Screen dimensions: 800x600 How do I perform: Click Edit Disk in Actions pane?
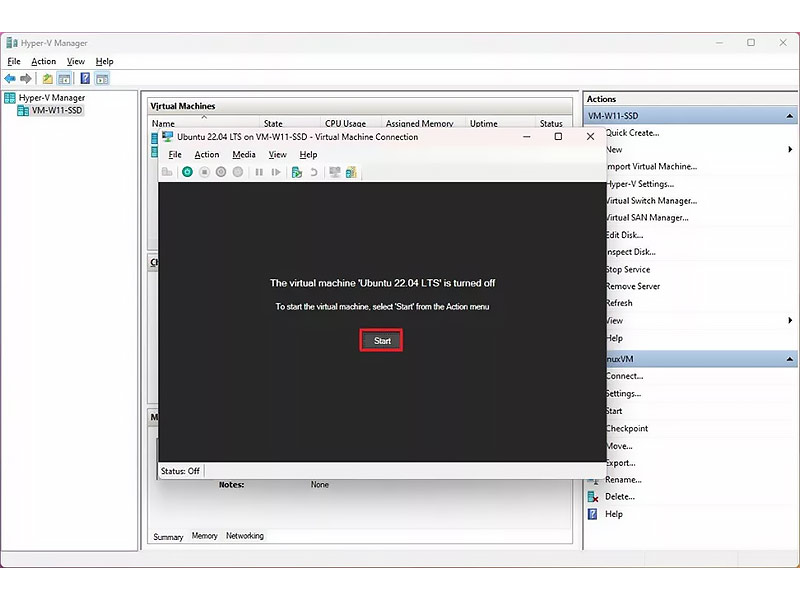coord(624,235)
